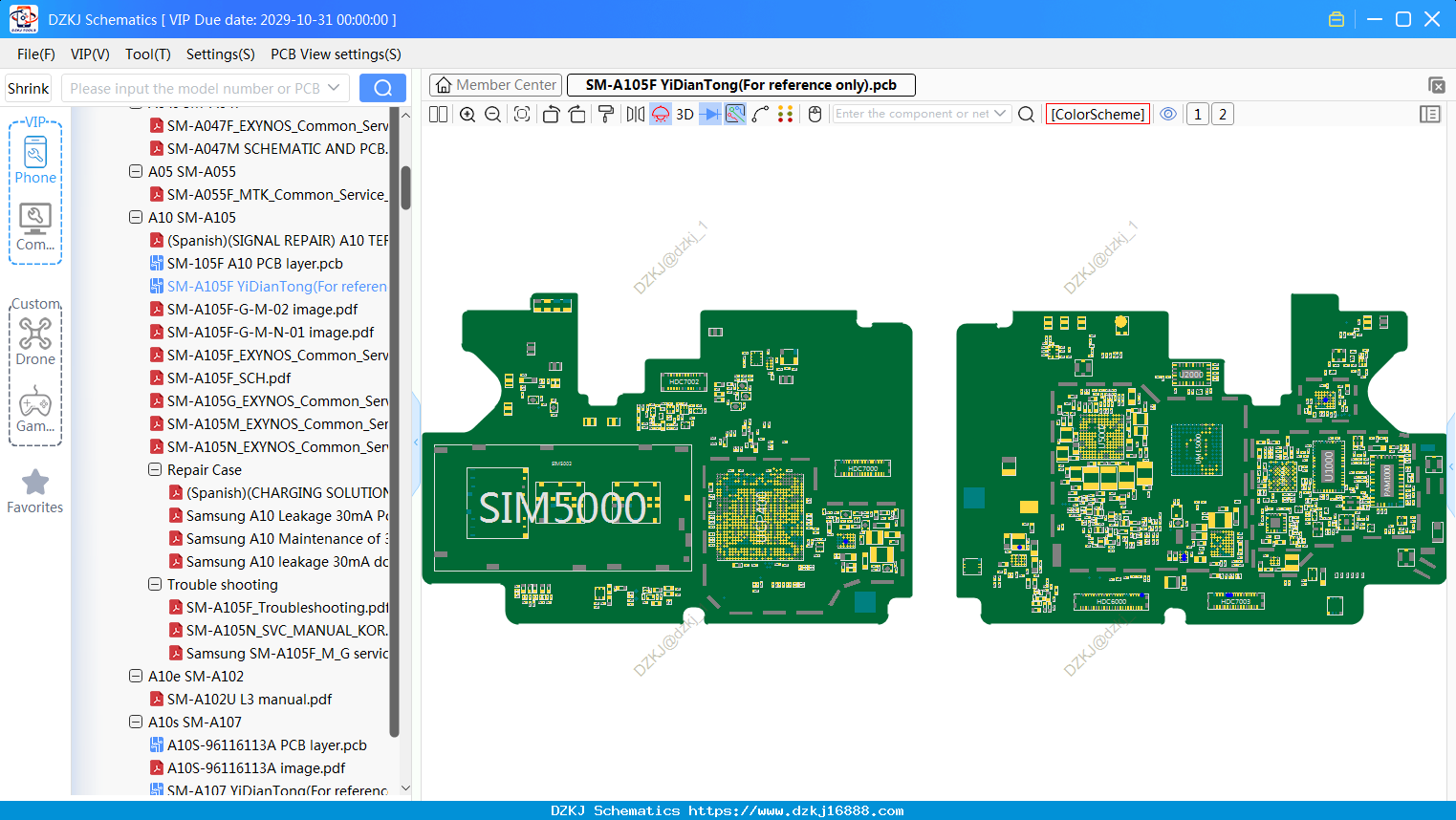Open PCB View settings(S) menu
Viewport: 1456px width, 820px height.
[x=336, y=54]
